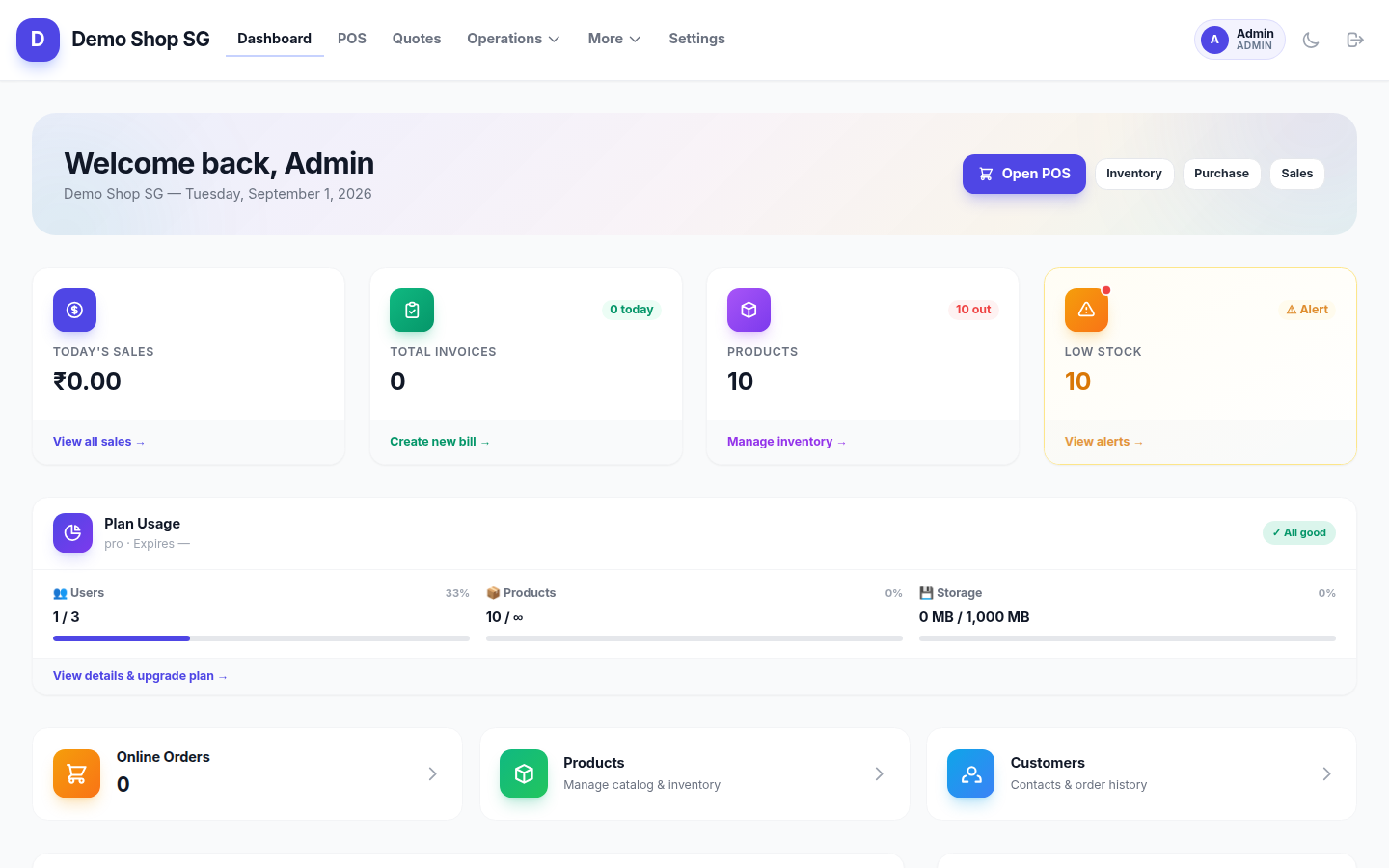The width and height of the screenshot is (1389, 868).
Task: Click the Storage usage progress bar
Action: (x=1128, y=638)
